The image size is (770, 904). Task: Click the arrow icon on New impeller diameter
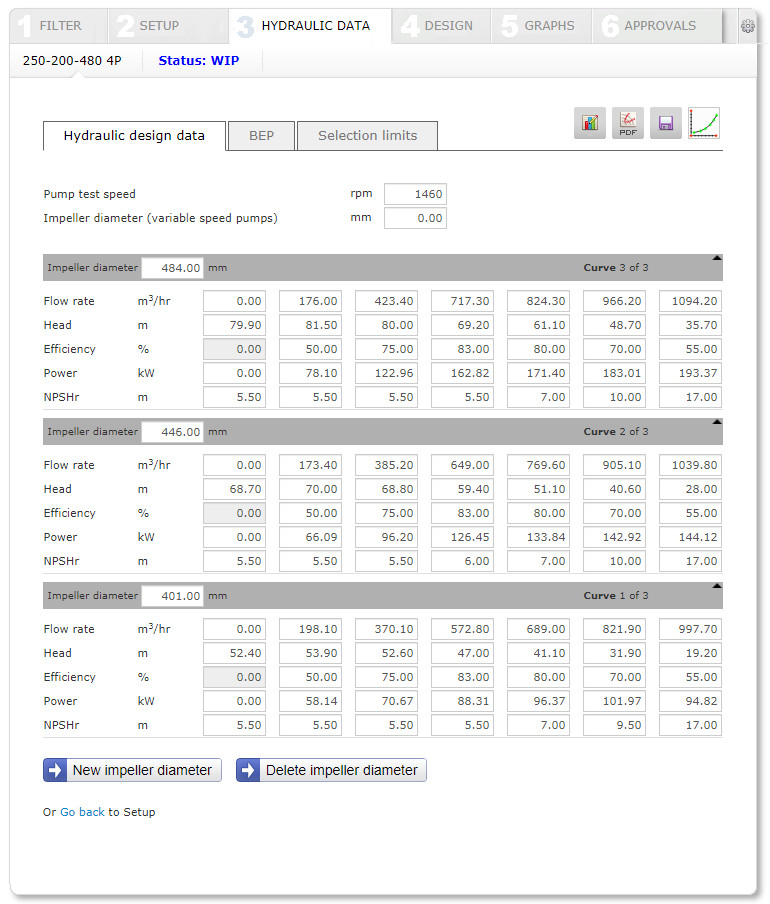point(55,770)
